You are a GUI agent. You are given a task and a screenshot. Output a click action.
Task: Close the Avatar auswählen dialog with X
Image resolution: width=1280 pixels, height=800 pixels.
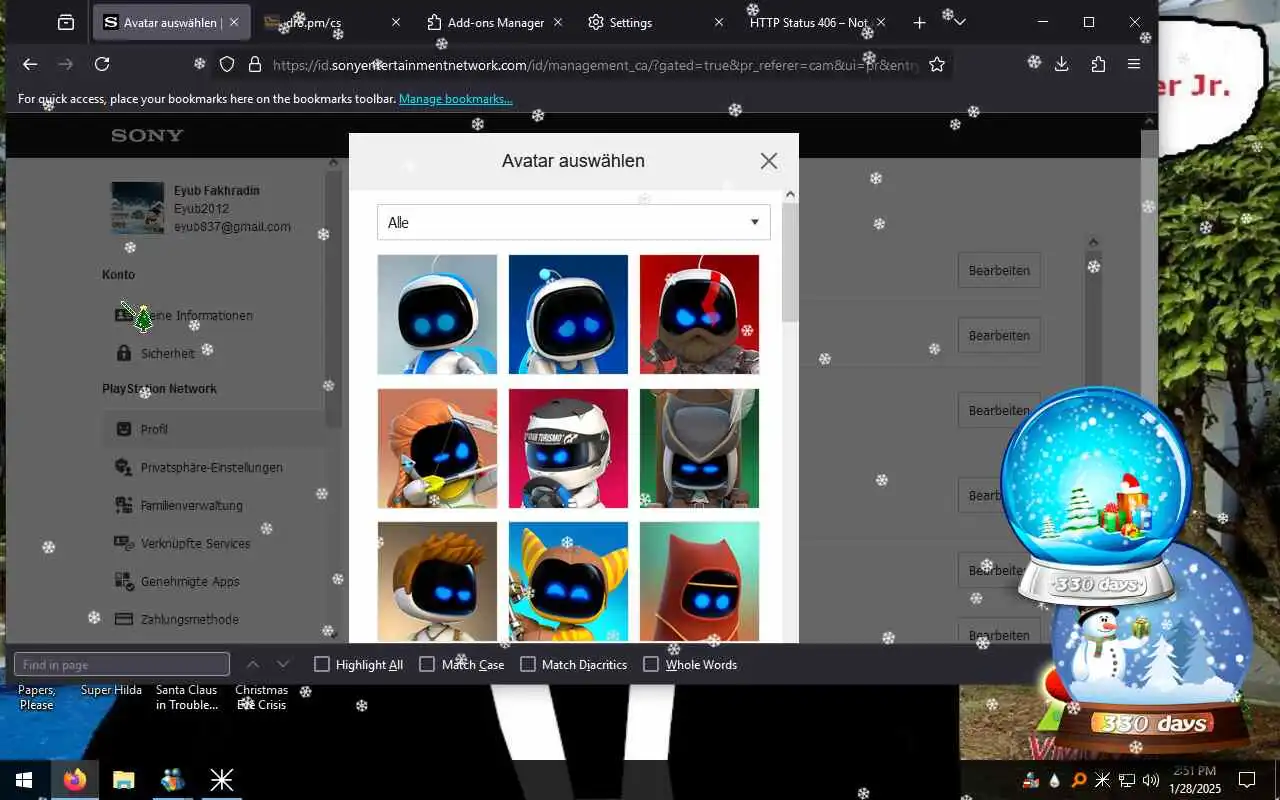(768, 161)
